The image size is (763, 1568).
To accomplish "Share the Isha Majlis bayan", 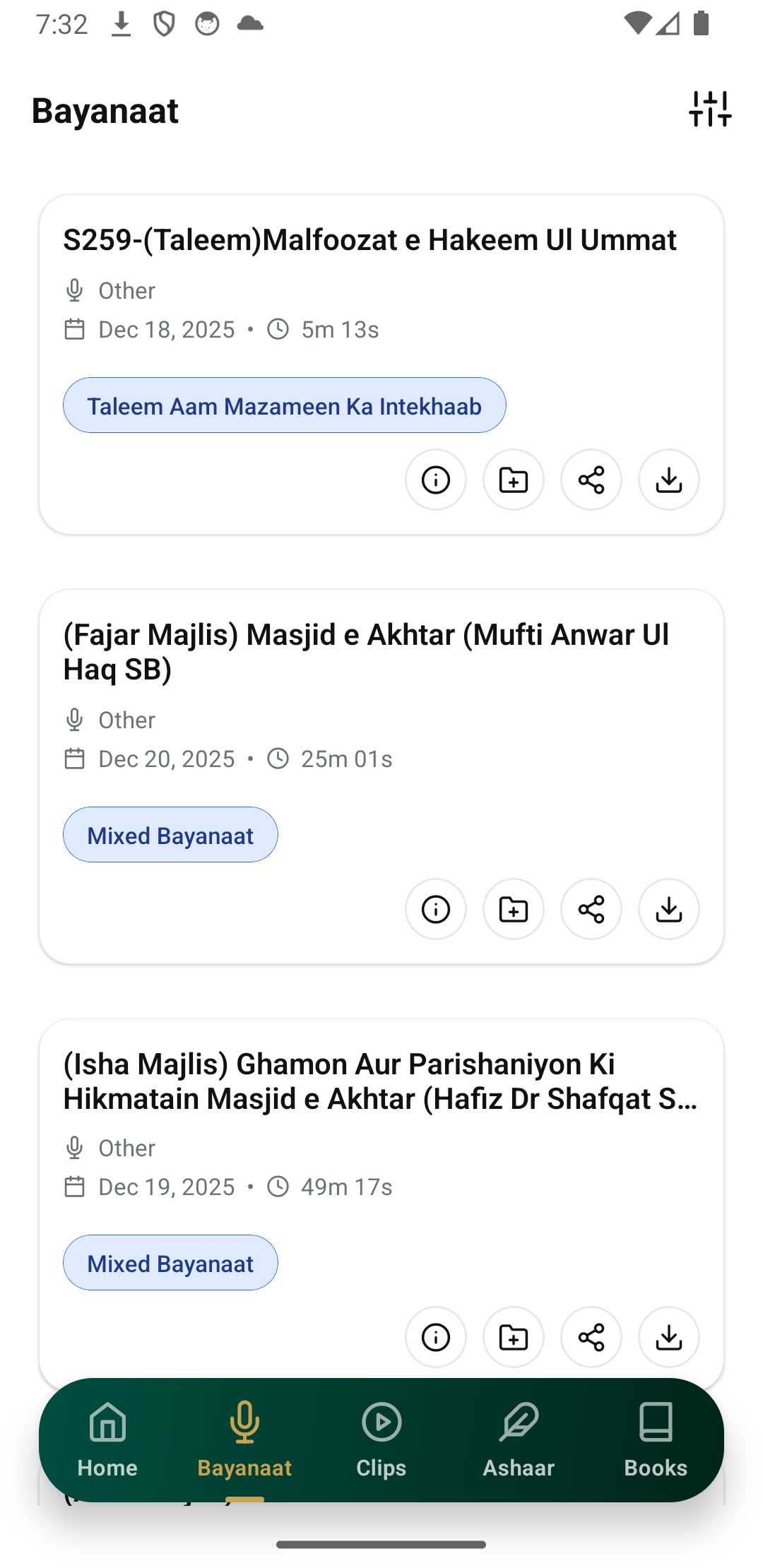I will [x=591, y=1337].
